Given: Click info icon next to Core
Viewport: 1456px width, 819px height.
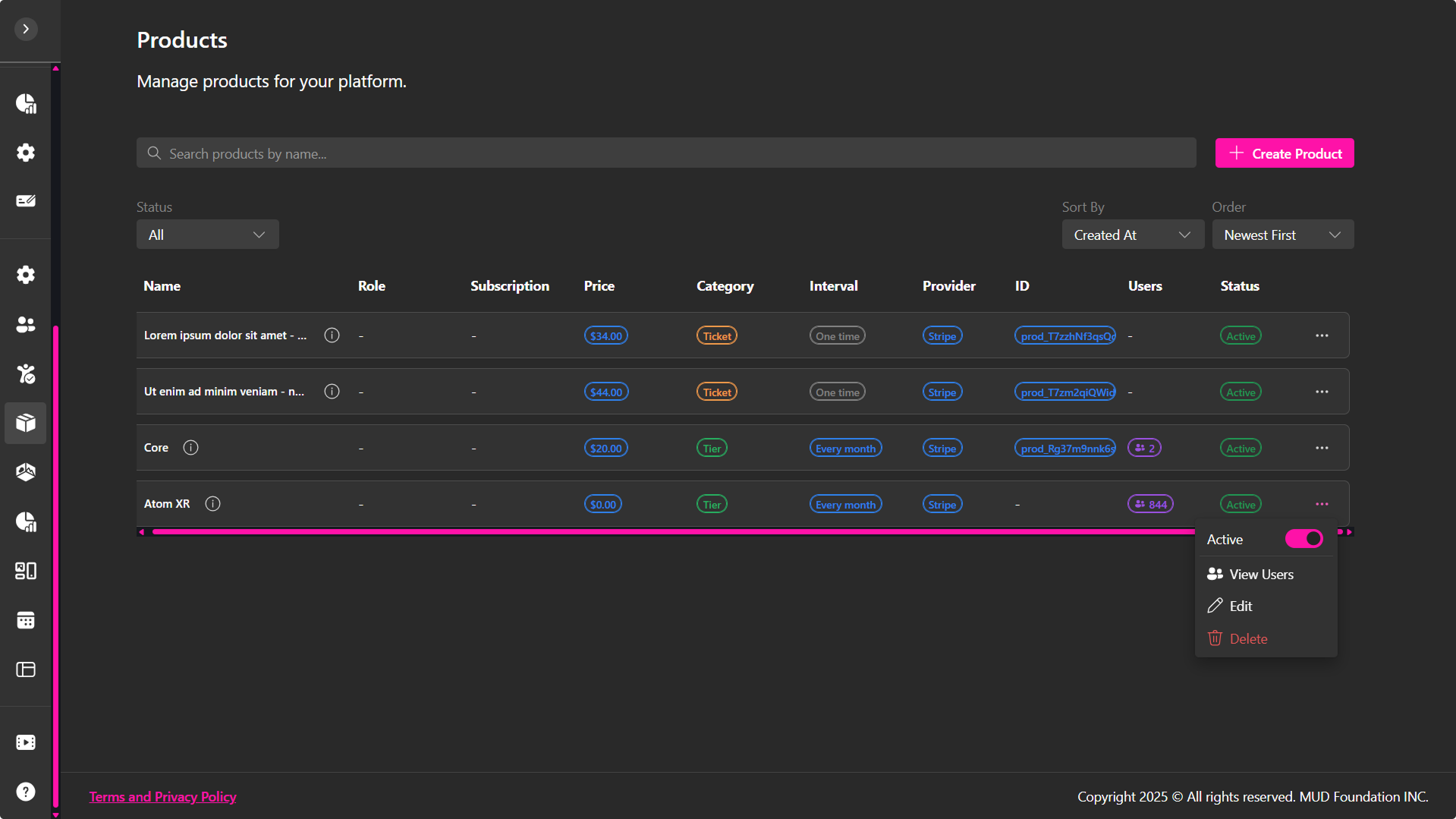Looking at the screenshot, I should tap(190, 448).
